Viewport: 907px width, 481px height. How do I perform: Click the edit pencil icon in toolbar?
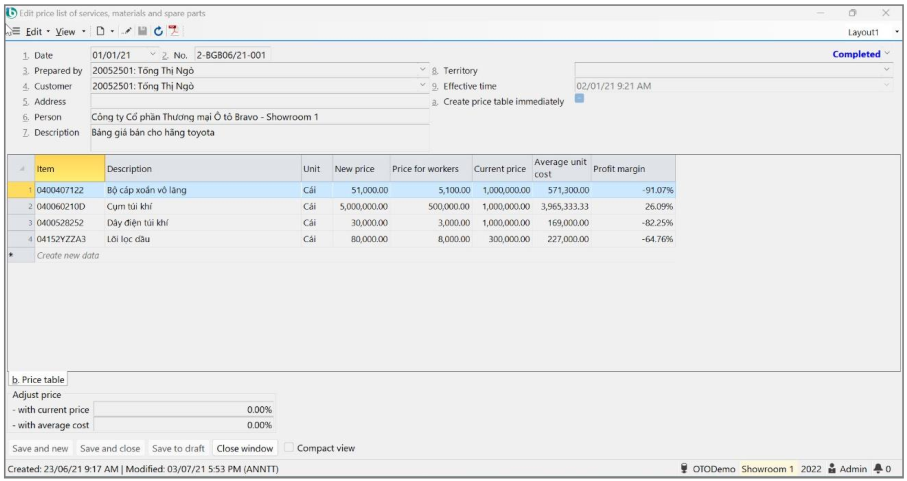[128, 32]
